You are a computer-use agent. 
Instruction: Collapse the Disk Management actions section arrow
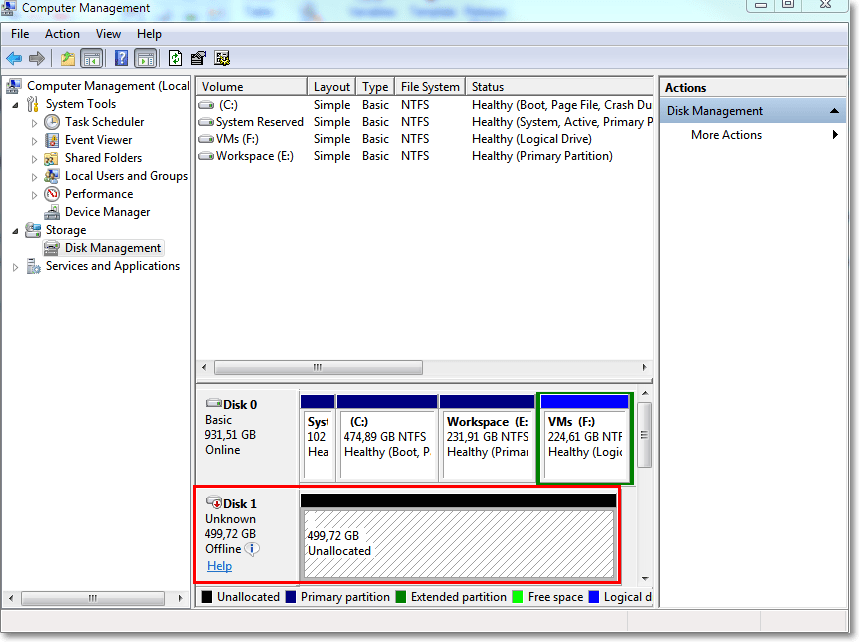(834, 111)
